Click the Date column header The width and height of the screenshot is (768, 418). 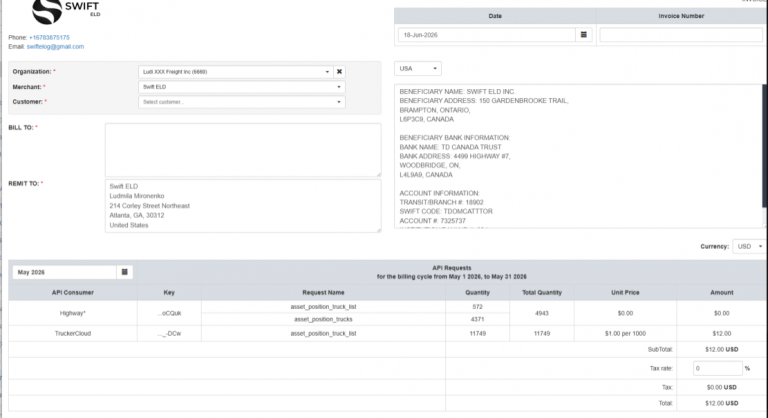point(495,16)
